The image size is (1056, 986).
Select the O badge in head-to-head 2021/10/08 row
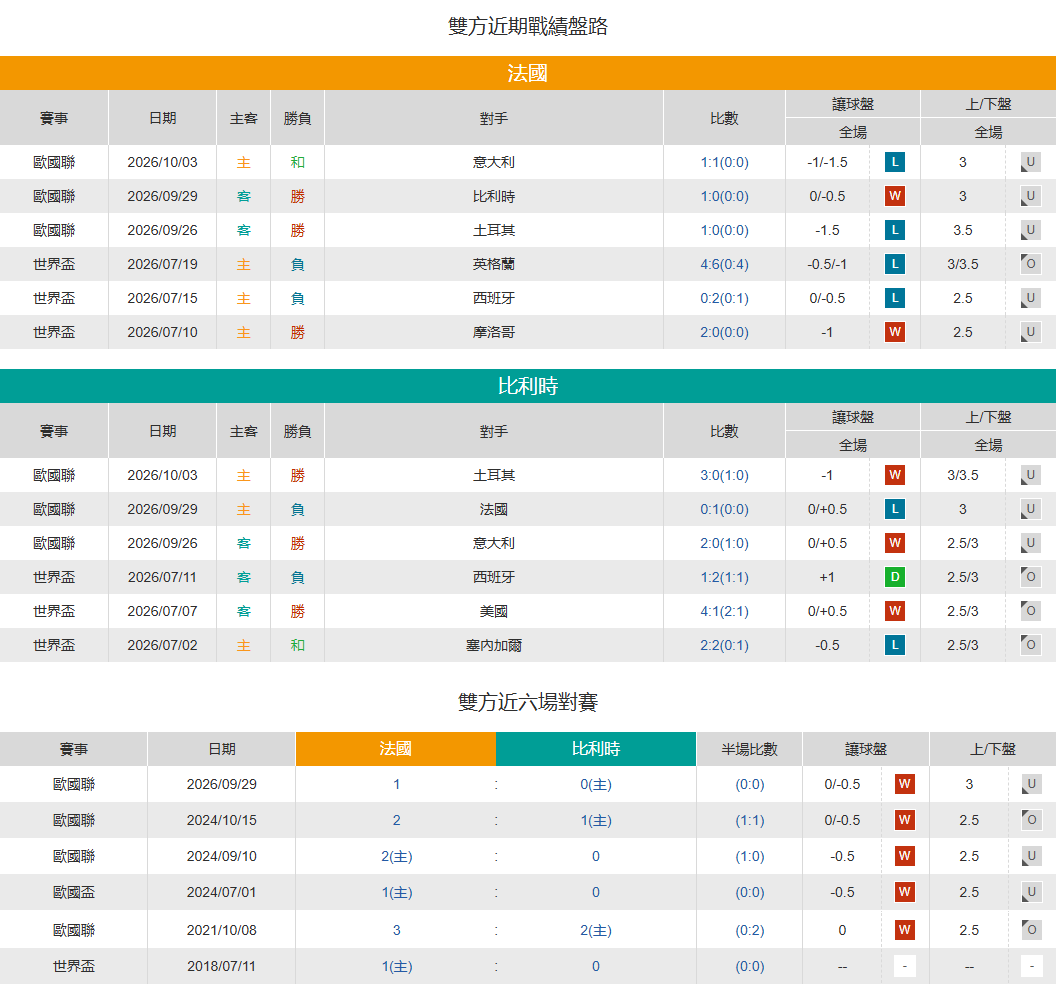[1032, 930]
